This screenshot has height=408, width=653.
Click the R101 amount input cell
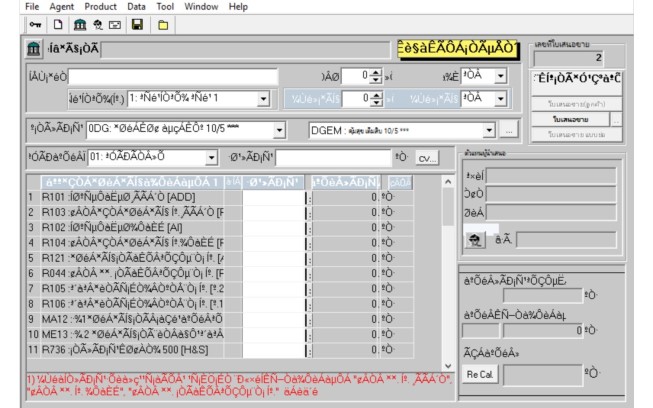274,197
